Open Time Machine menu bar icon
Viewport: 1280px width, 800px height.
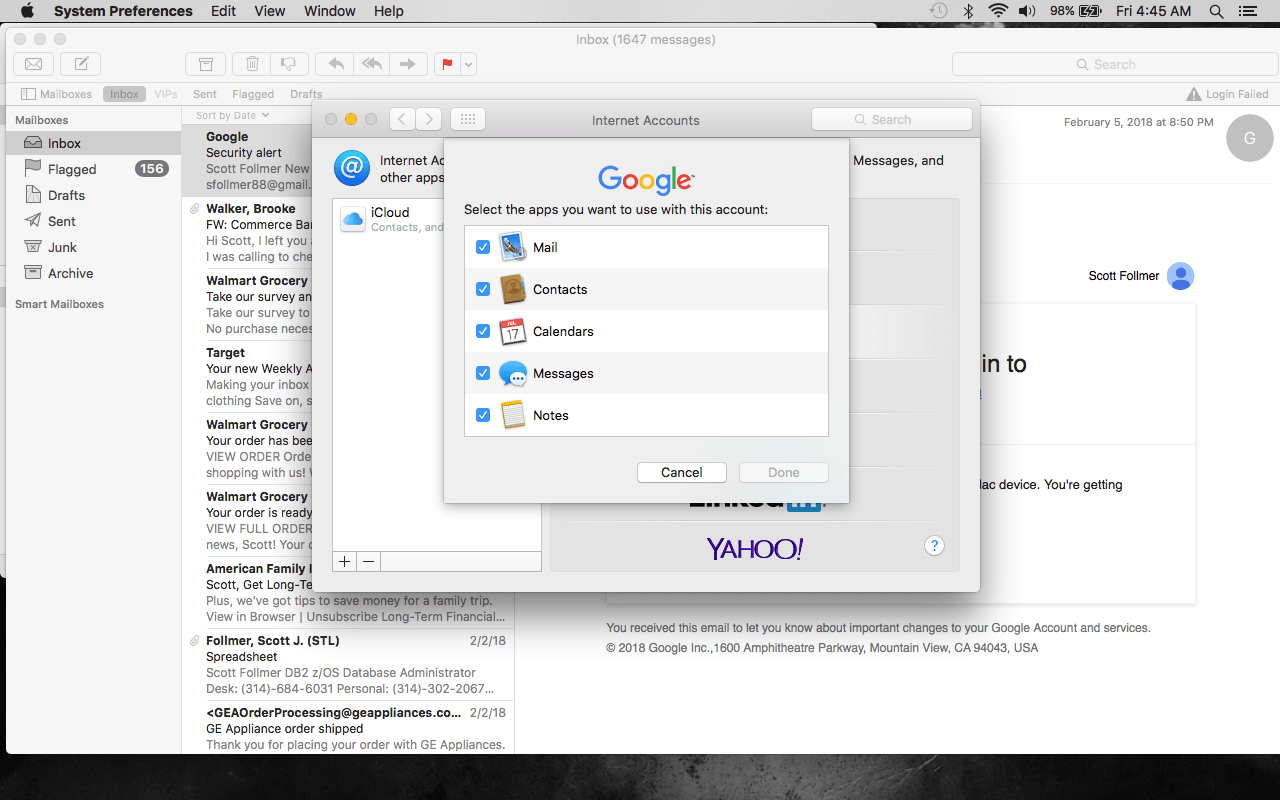[938, 11]
